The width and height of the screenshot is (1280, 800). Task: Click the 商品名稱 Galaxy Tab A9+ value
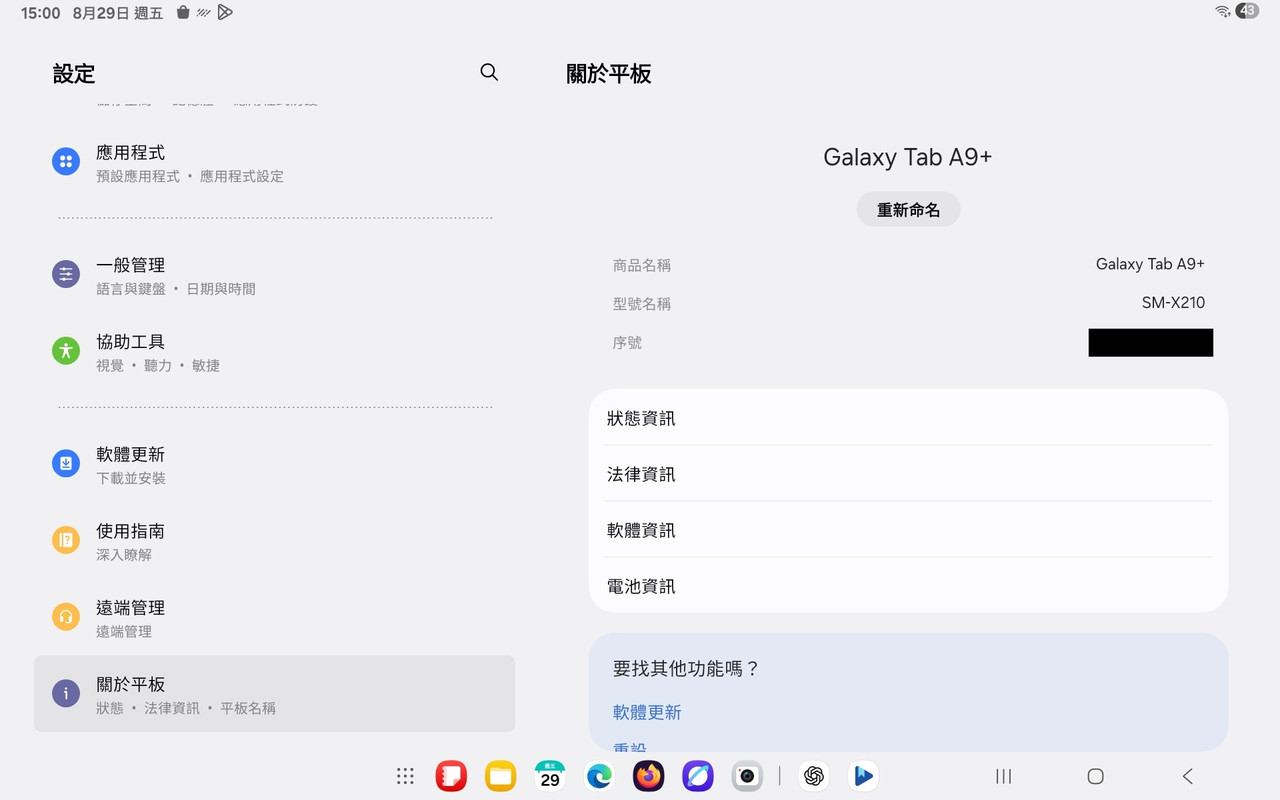coord(1150,264)
